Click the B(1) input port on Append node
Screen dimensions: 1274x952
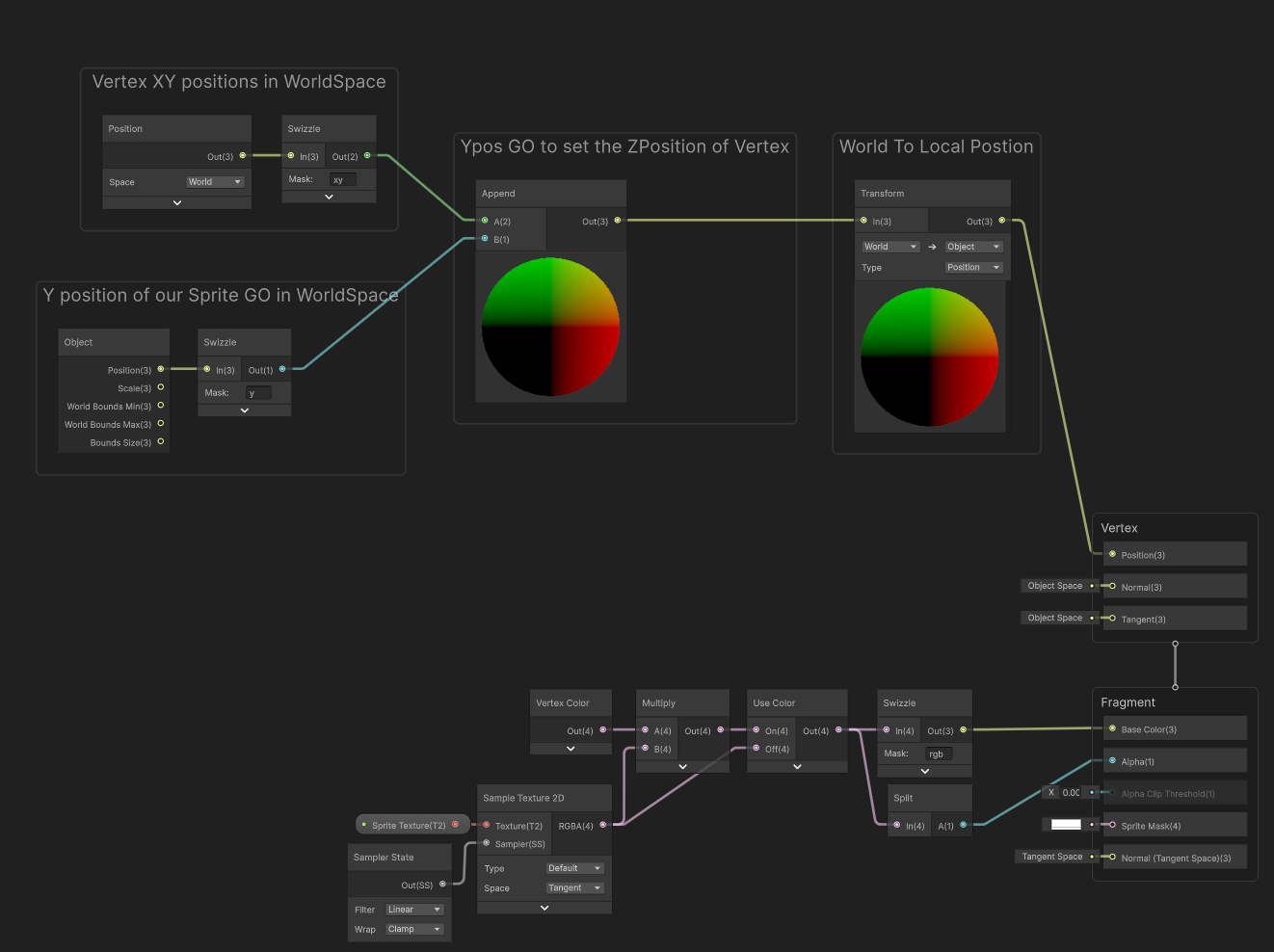click(484, 239)
